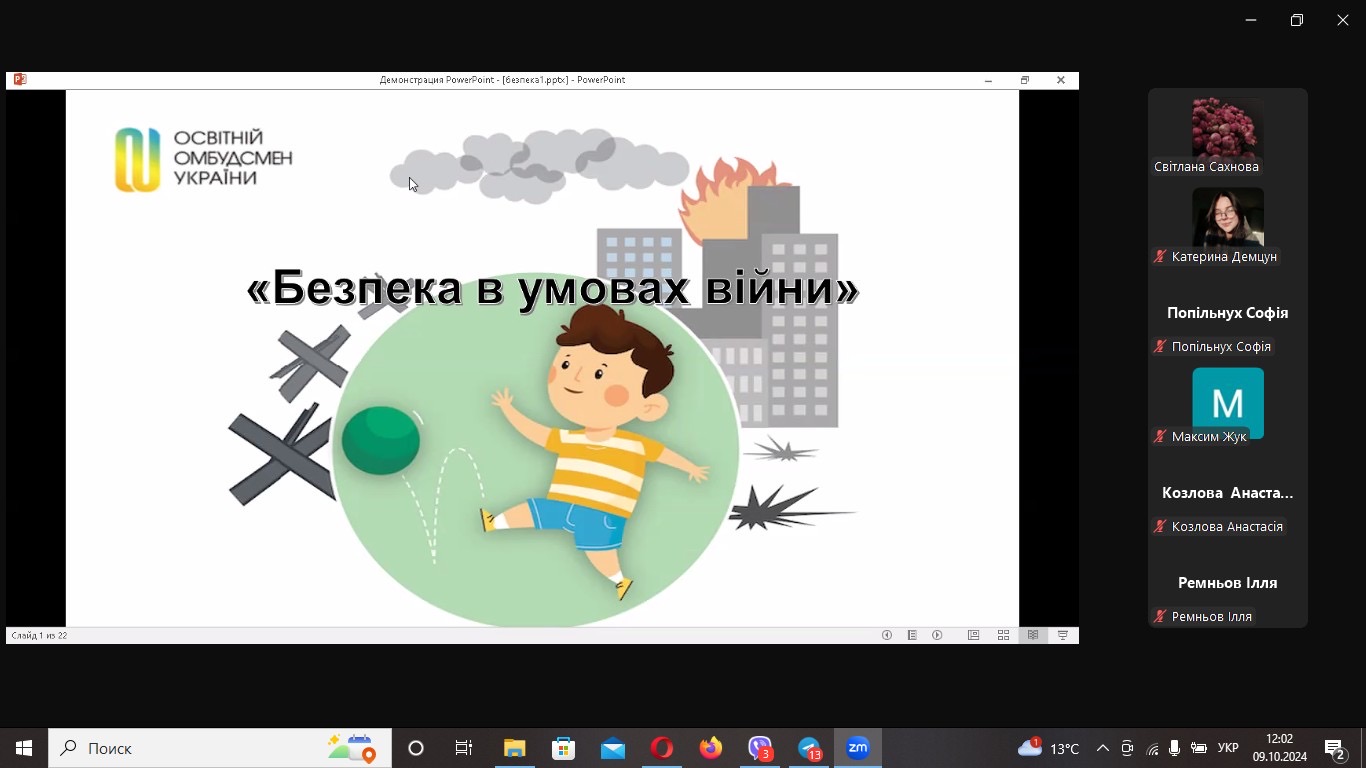Image resolution: width=1366 pixels, height=768 pixels.
Task: Click the Ремньов Ілля participant name label
Action: 1211,617
